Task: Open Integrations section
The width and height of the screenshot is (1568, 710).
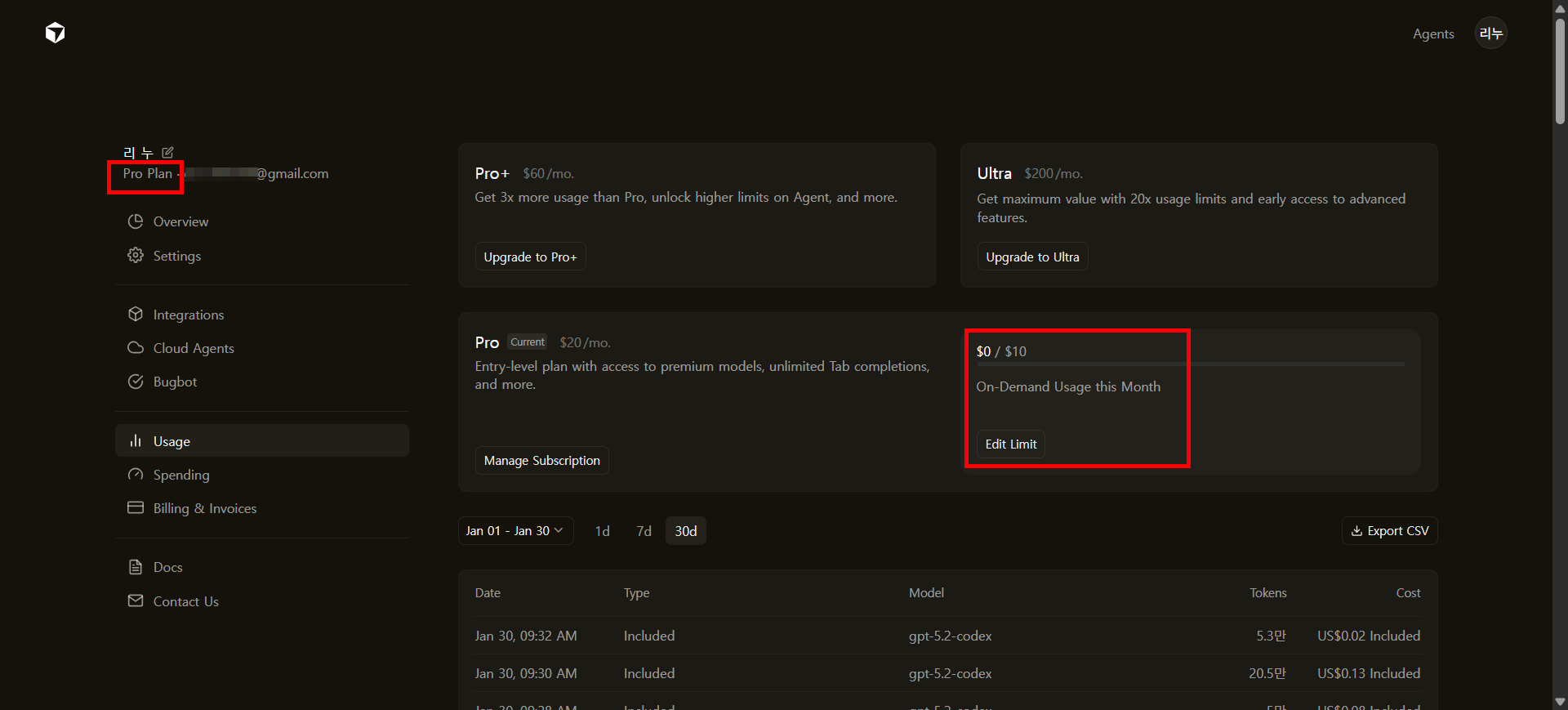Action: (x=262, y=315)
